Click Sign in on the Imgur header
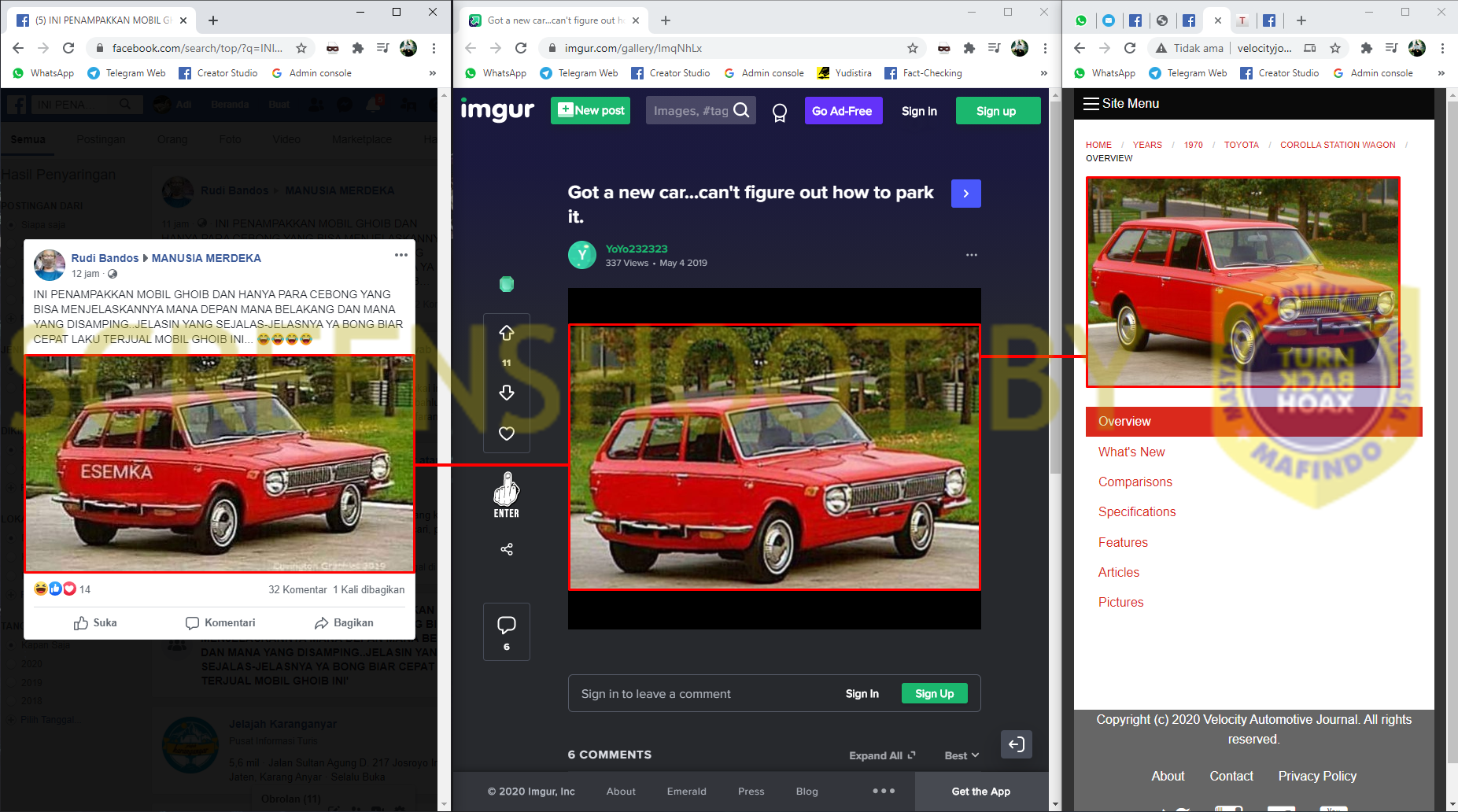The image size is (1458, 812). click(x=919, y=111)
